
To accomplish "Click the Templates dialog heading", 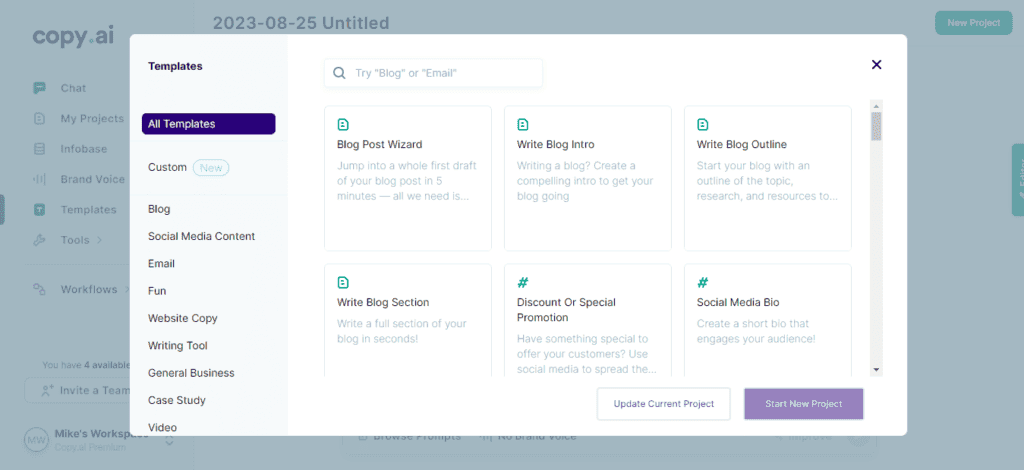I will (x=175, y=66).
